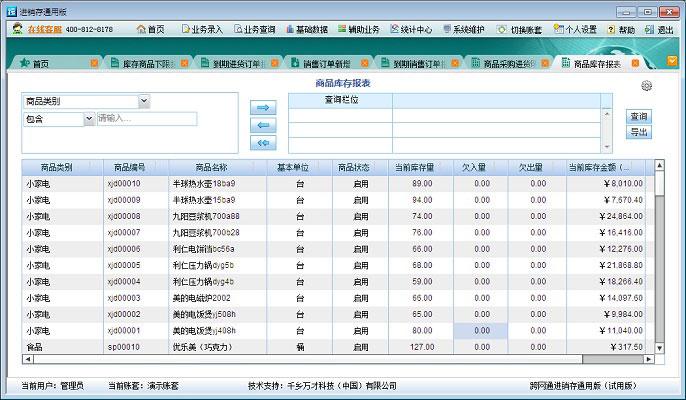Screen dimensions: 686x400
Task: Expand the 包含 condition dropdown
Action: pos(89,119)
